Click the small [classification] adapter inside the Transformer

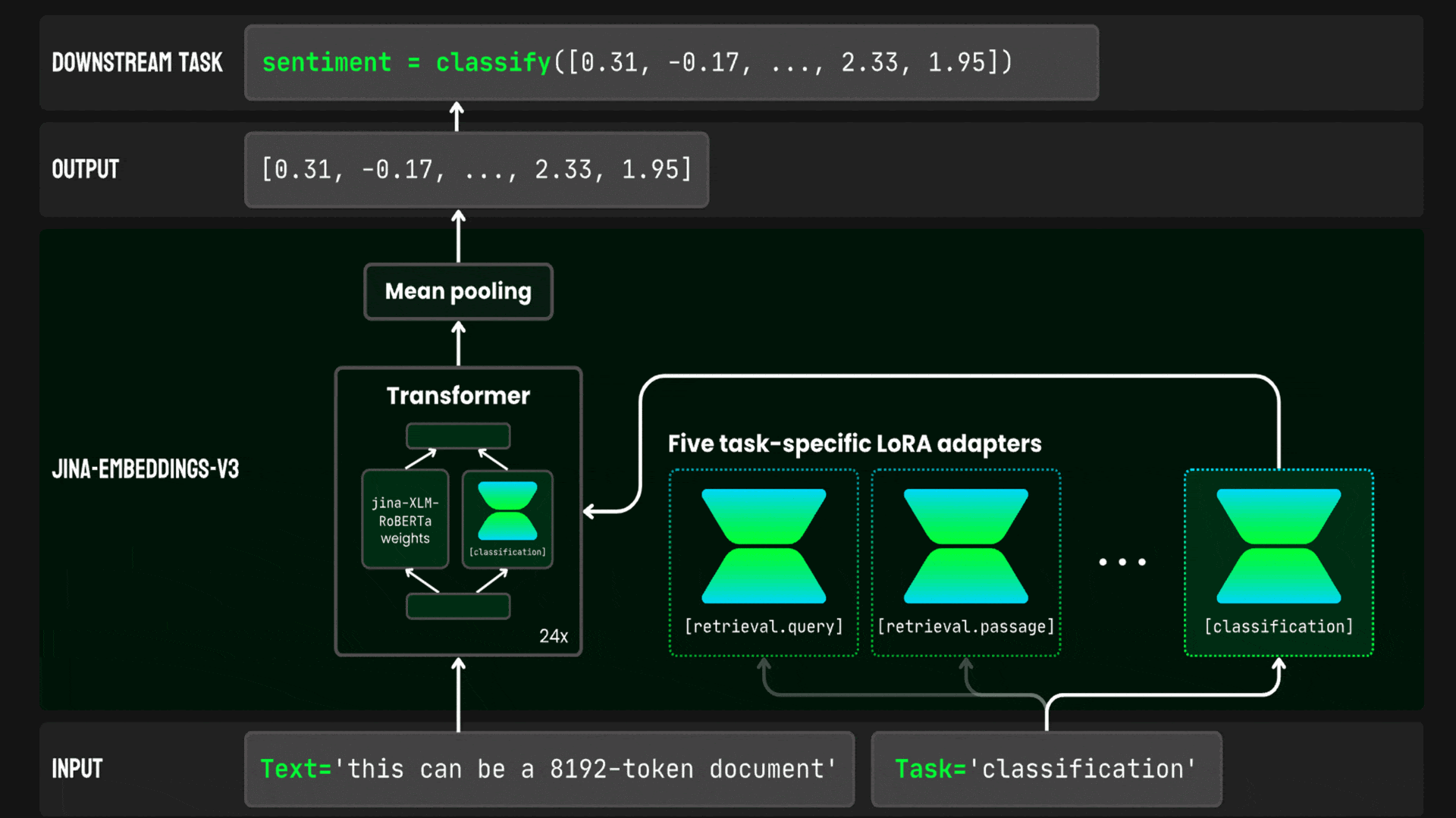507,518
